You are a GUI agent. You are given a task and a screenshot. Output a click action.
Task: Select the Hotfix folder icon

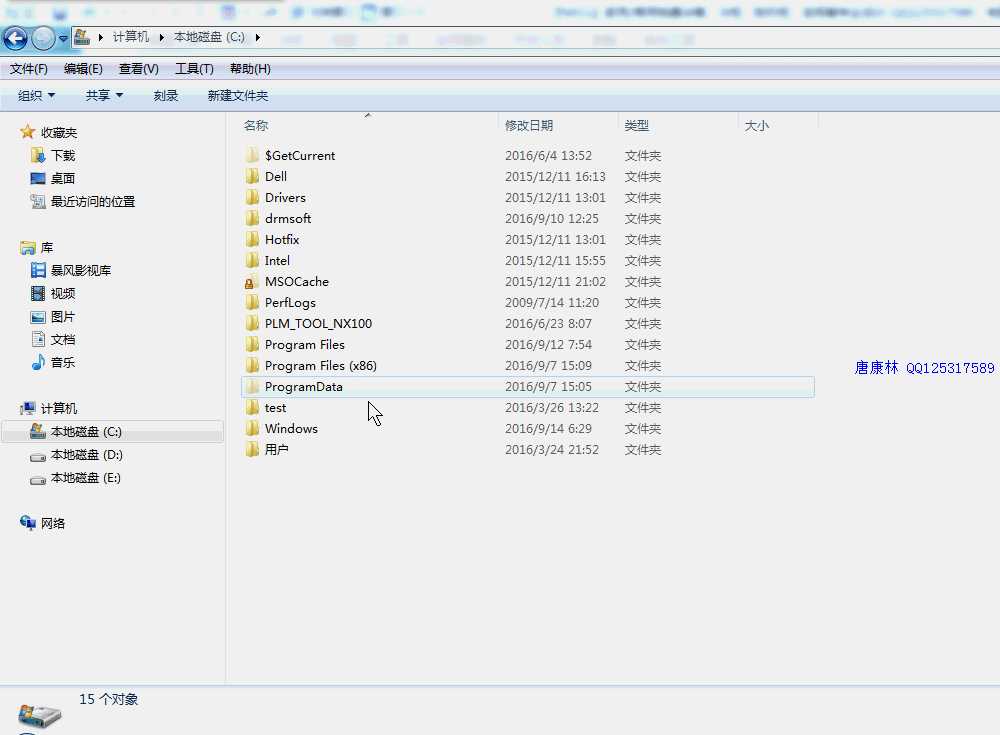pyautogui.click(x=252, y=239)
